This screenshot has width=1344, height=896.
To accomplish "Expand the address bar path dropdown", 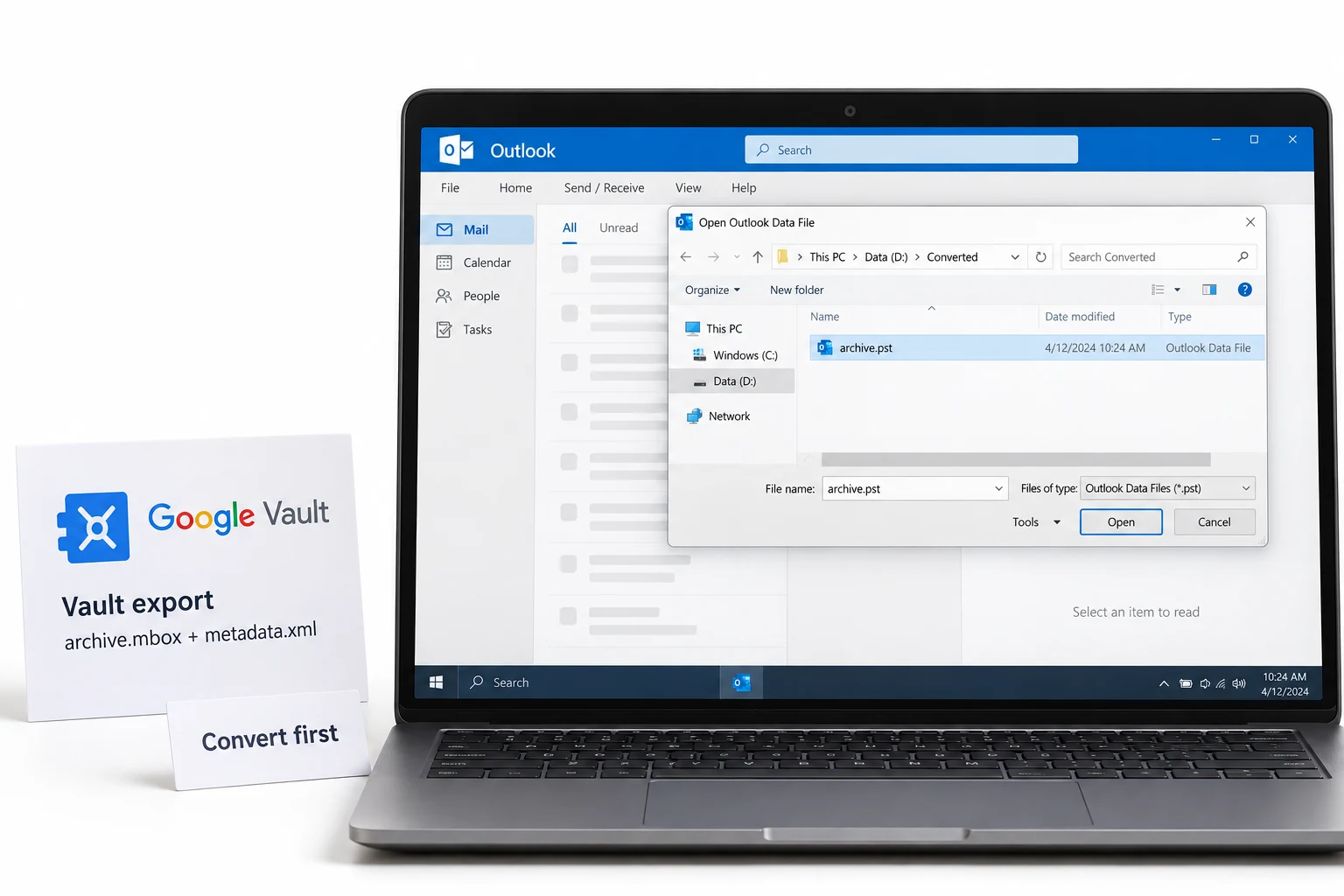I will [1015, 257].
